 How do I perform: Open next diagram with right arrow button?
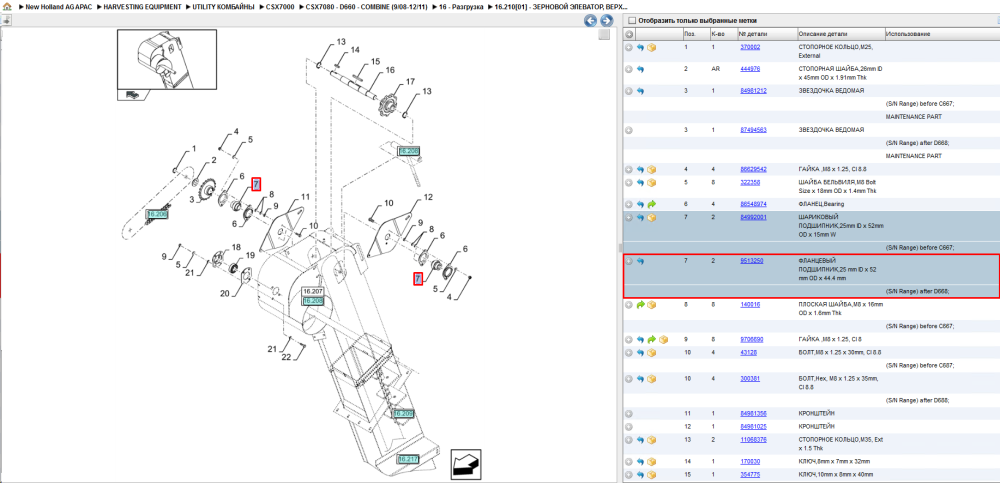coord(607,21)
